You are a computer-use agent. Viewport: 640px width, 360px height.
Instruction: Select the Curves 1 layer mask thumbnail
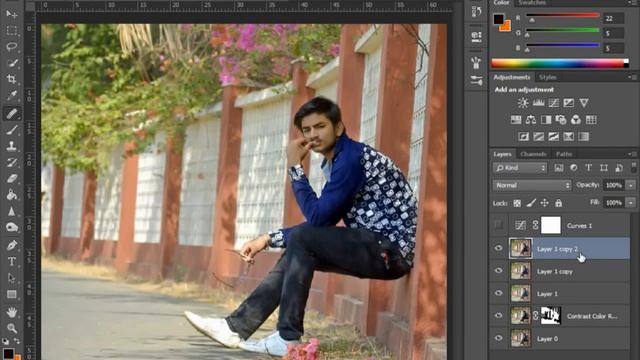click(x=551, y=225)
